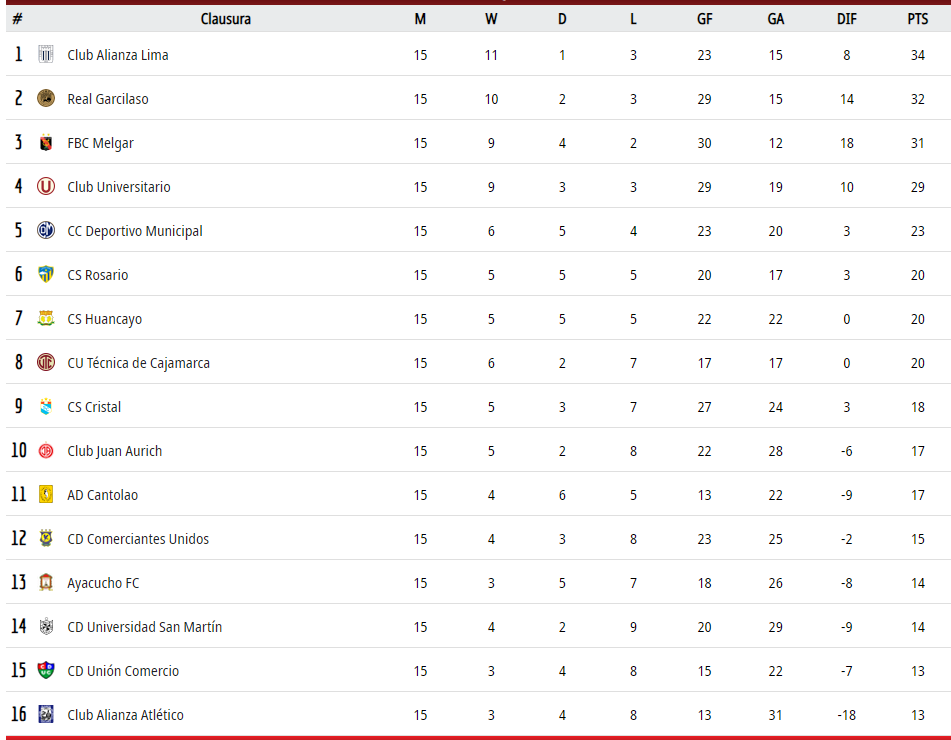Image resolution: width=951 pixels, height=740 pixels.
Task: Click the Club Alianza Atlético crest
Action: (45, 715)
